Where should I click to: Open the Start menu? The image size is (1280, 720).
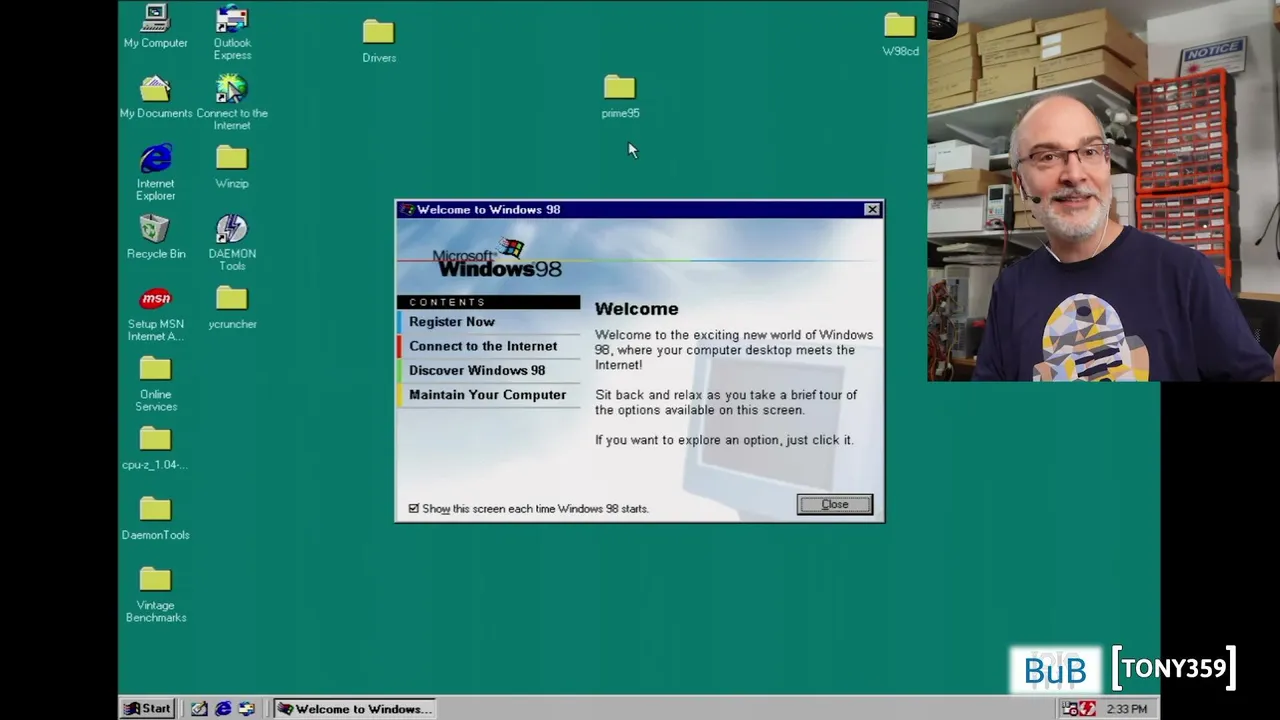coord(147,709)
